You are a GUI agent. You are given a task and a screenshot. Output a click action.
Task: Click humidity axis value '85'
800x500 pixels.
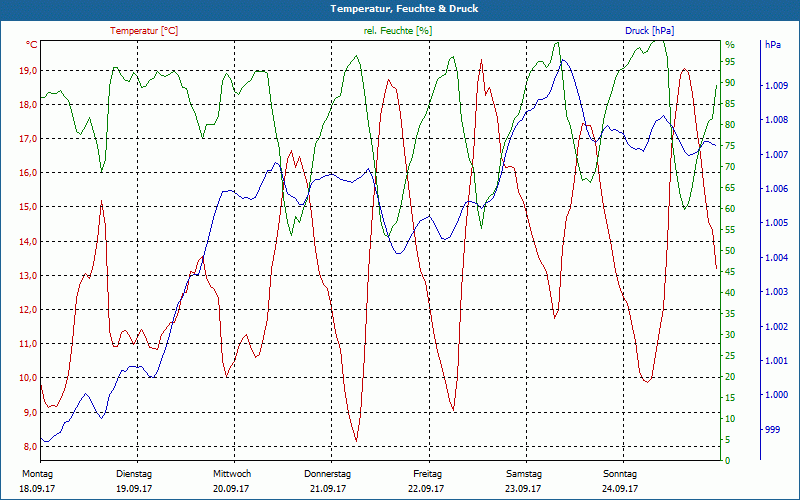click(x=730, y=104)
